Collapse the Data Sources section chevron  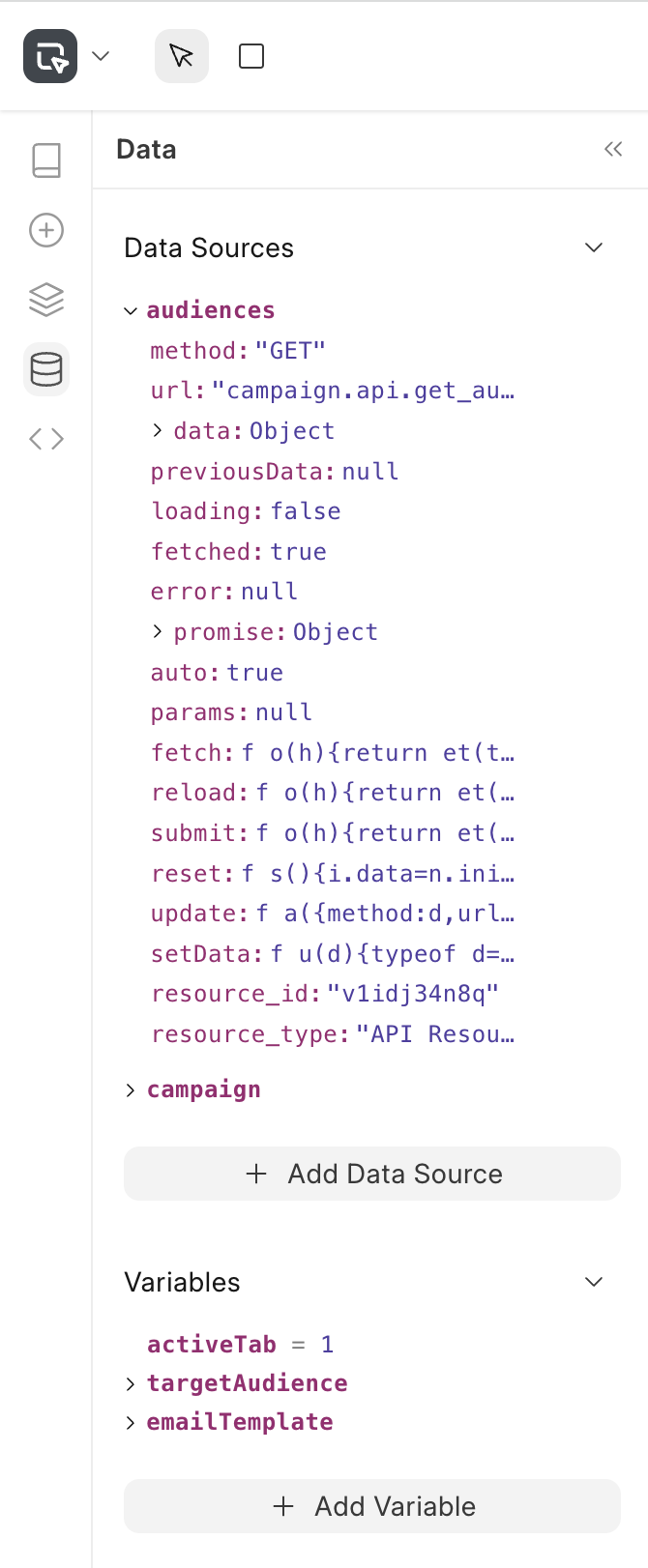[x=594, y=247]
